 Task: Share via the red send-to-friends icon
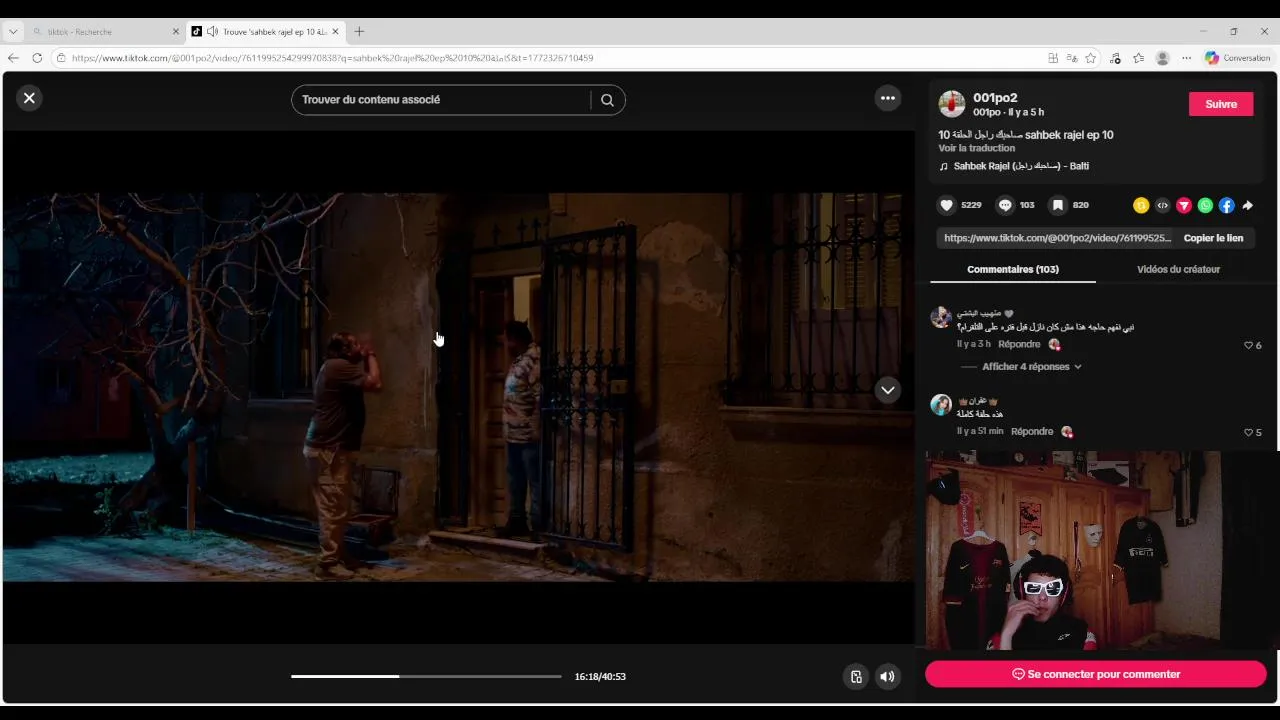(1184, 205)
